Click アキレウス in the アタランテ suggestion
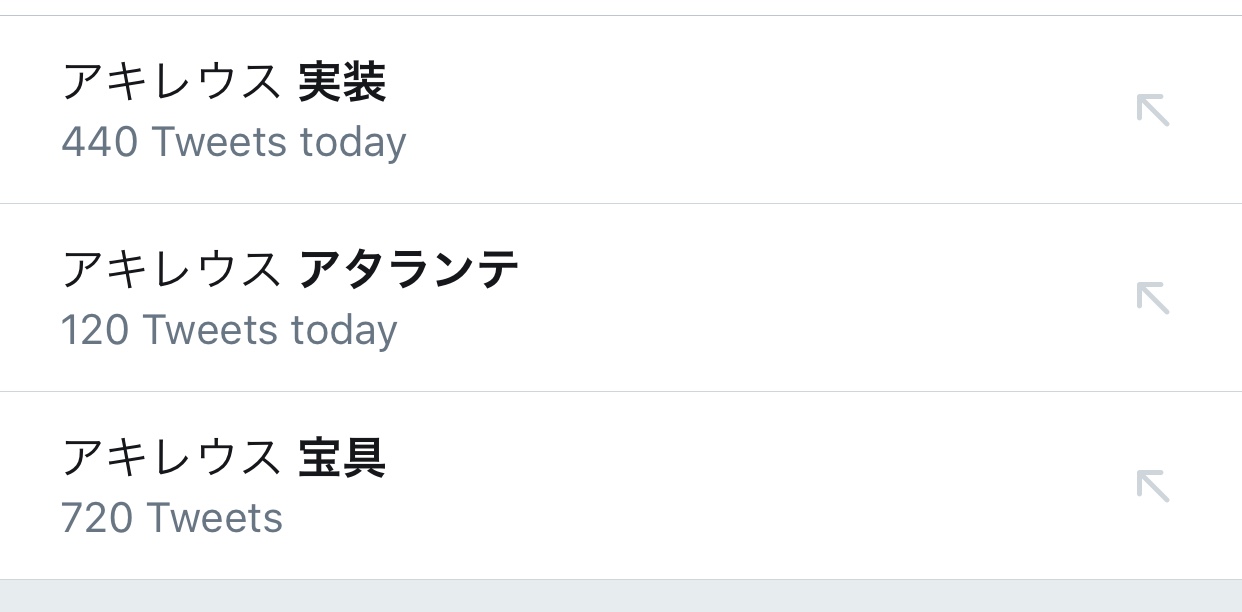The image size is (1242, 612). 170,272
